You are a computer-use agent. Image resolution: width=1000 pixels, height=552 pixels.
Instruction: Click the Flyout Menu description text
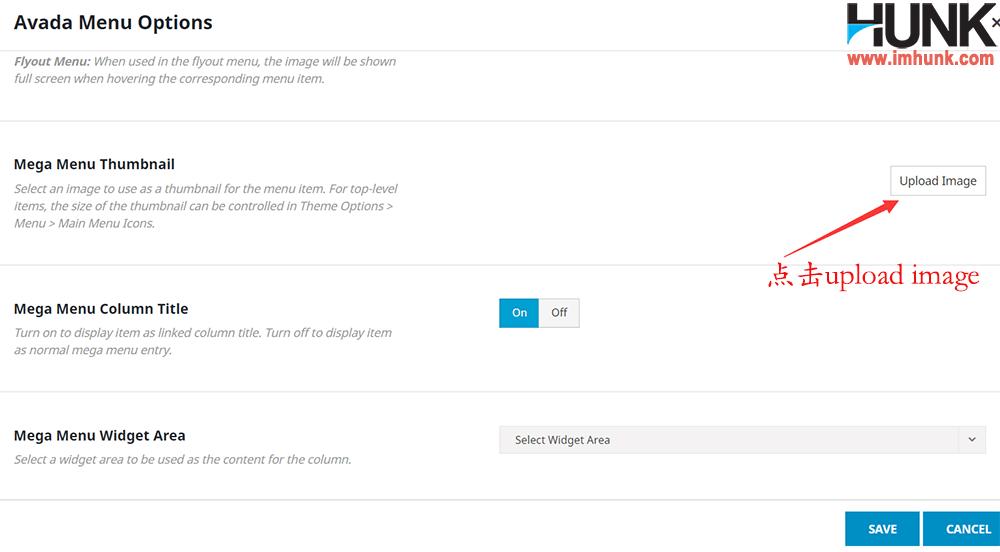tap(205, 70)
